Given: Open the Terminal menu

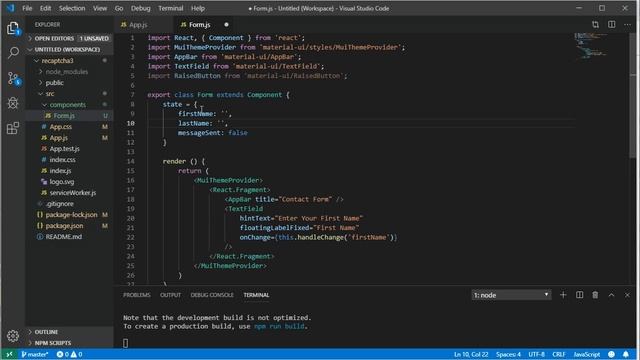Looking at the screenshot, I should pyautogui.click(x=171, y=8).
